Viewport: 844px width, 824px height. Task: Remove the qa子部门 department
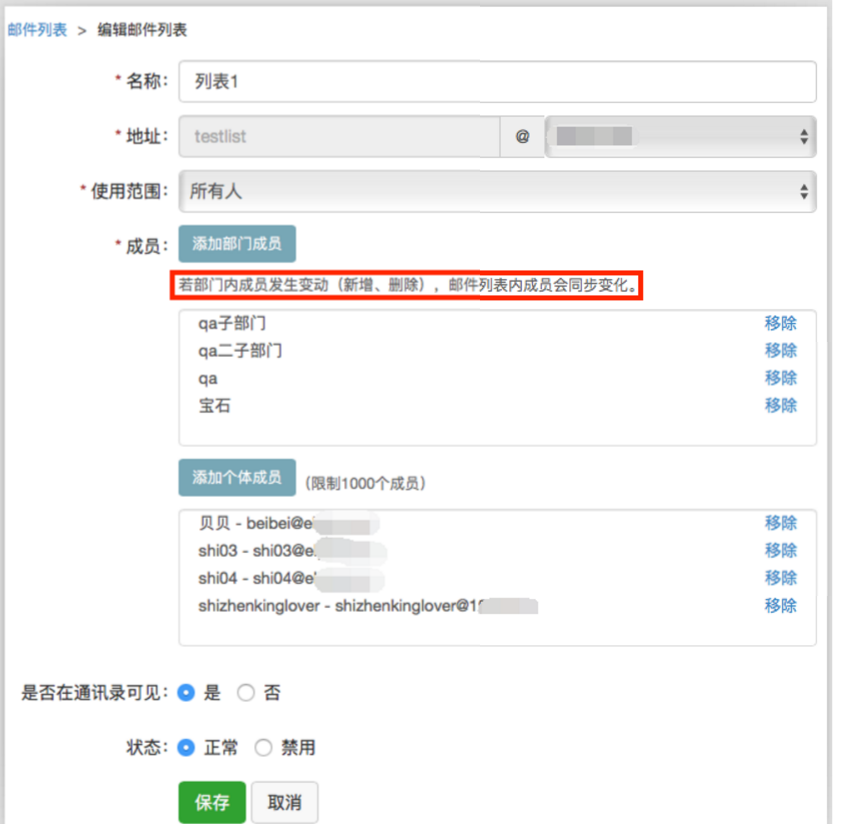pyautogui.click(x=780, y=323)
